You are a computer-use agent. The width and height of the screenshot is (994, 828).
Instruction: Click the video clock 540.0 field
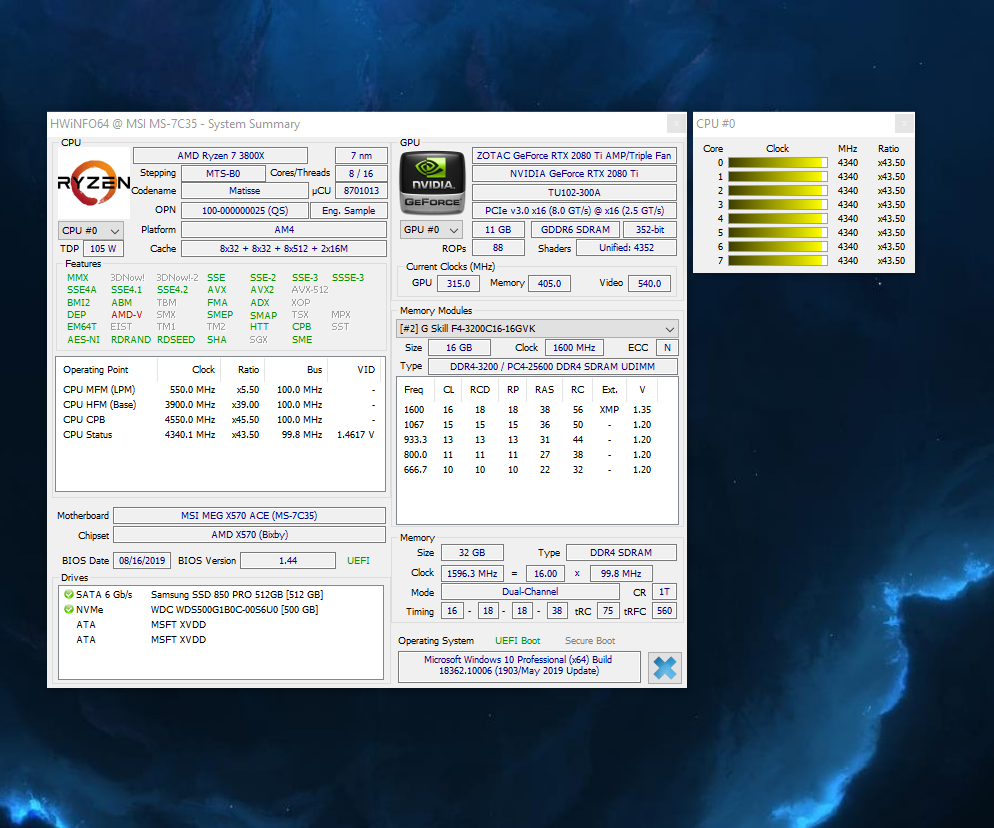coord(649,283)
